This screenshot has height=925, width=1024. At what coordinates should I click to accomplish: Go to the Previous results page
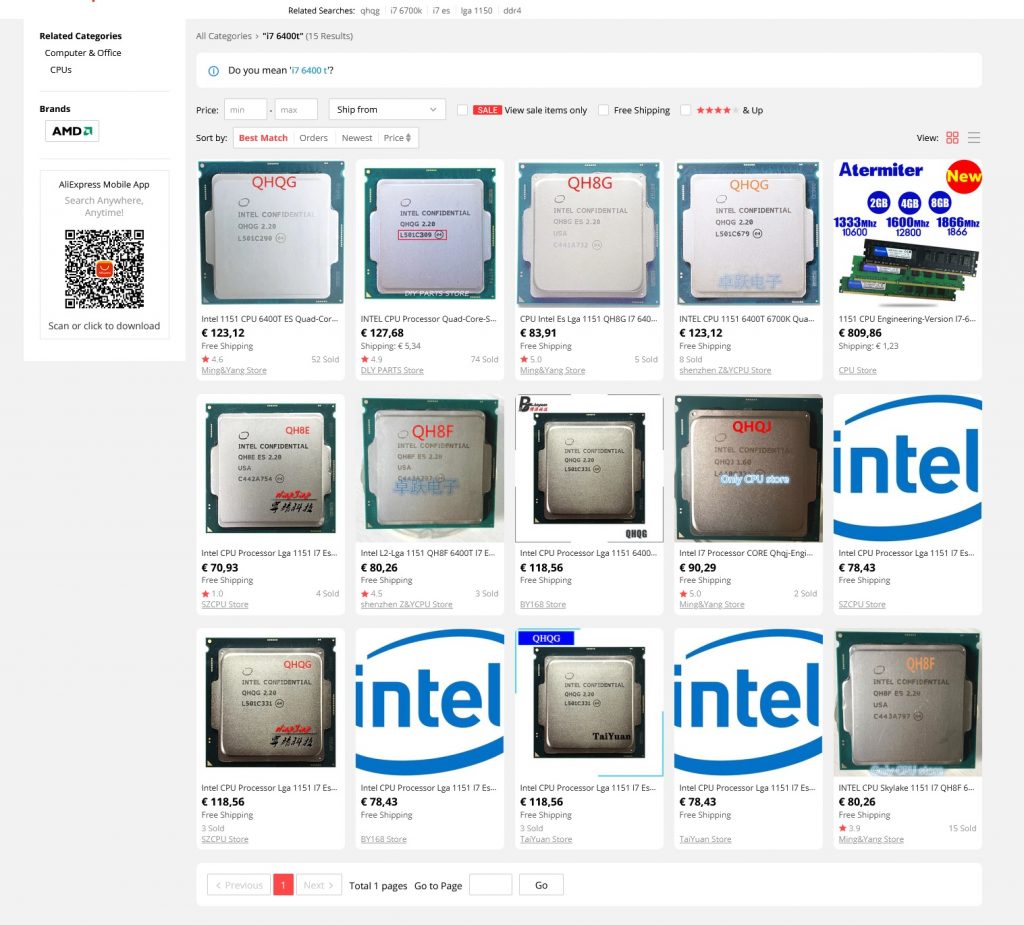click(x=239, y=884)
